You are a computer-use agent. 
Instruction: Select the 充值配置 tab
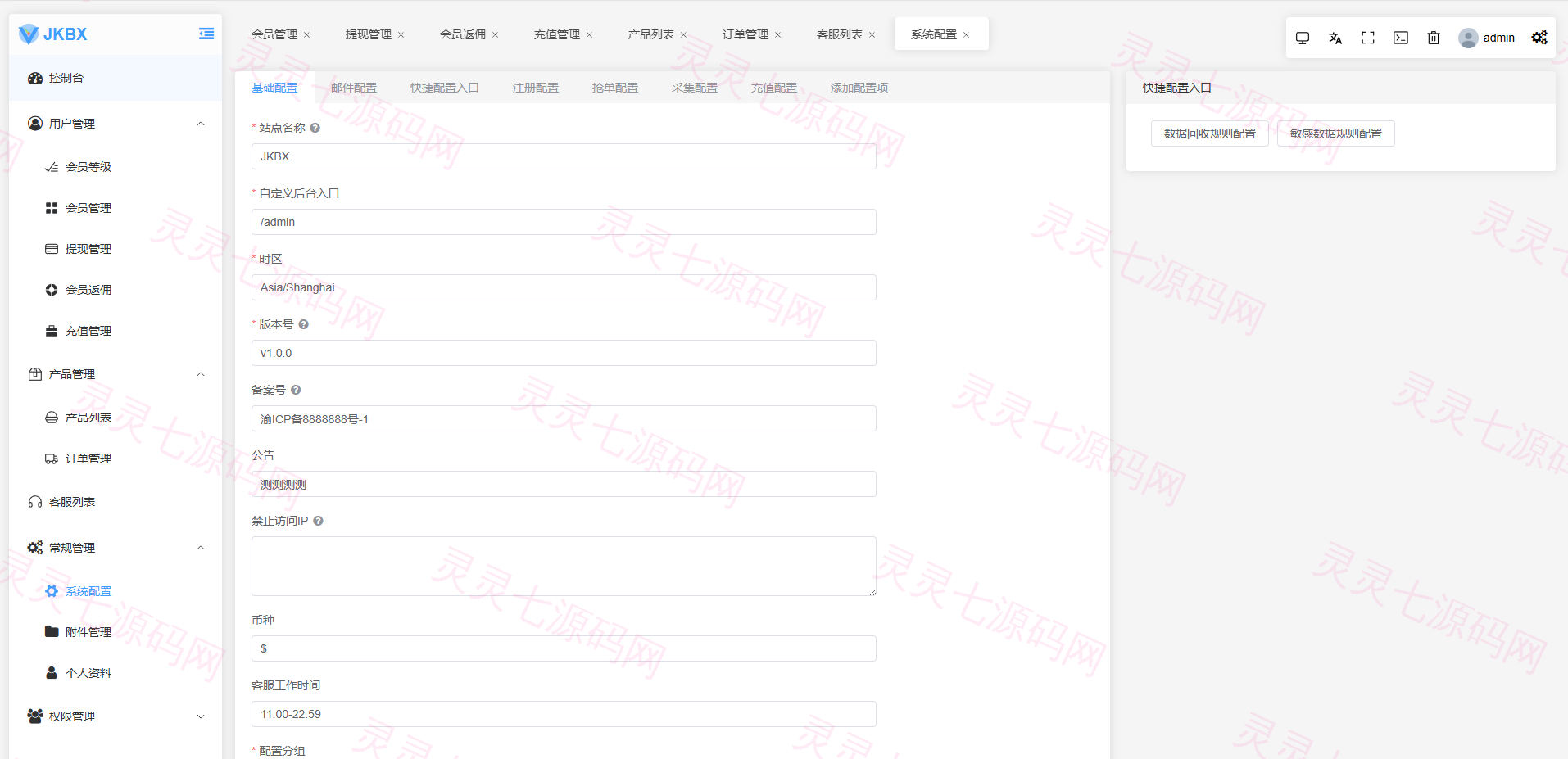click(774, 88)
